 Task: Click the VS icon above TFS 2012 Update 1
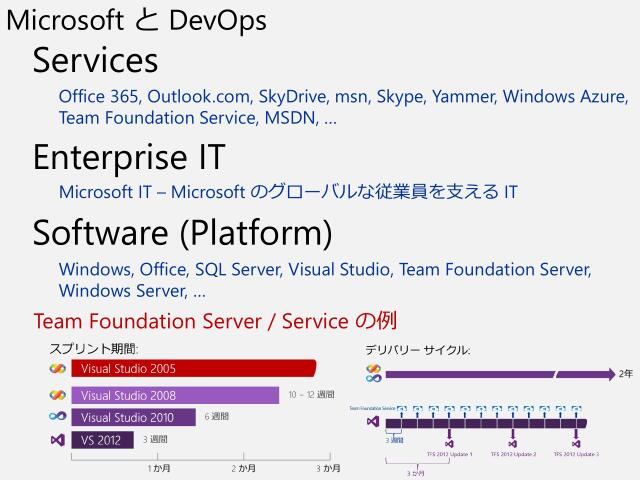point(449,440)
